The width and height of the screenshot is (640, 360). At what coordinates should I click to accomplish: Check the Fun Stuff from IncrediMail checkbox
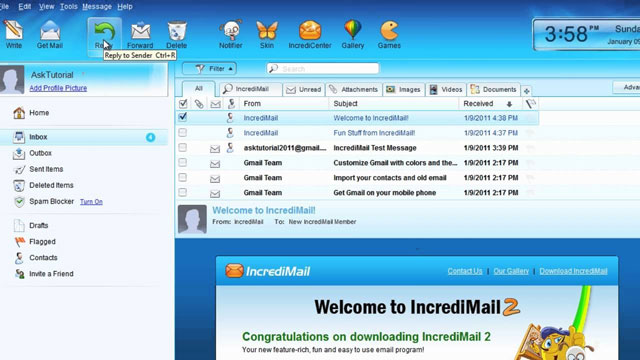(182, 132)
